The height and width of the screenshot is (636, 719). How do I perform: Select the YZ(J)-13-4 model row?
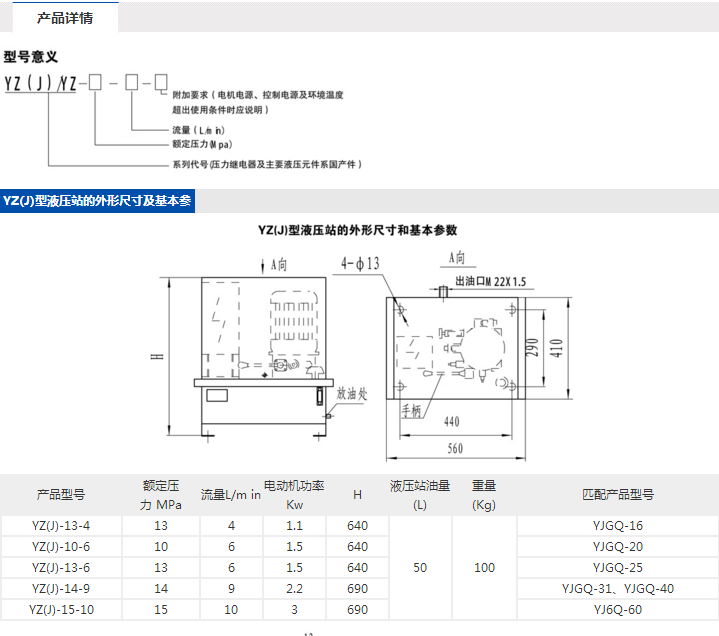(x=61, y=526)
